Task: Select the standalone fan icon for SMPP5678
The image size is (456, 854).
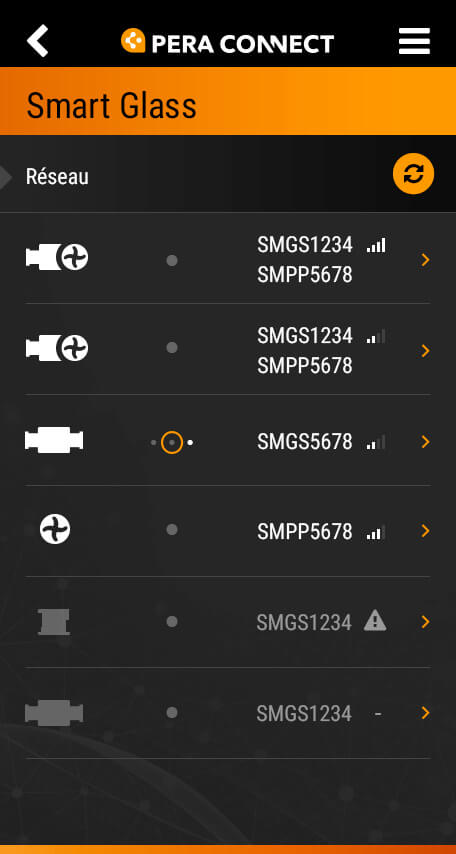Action: pos(55,529)
